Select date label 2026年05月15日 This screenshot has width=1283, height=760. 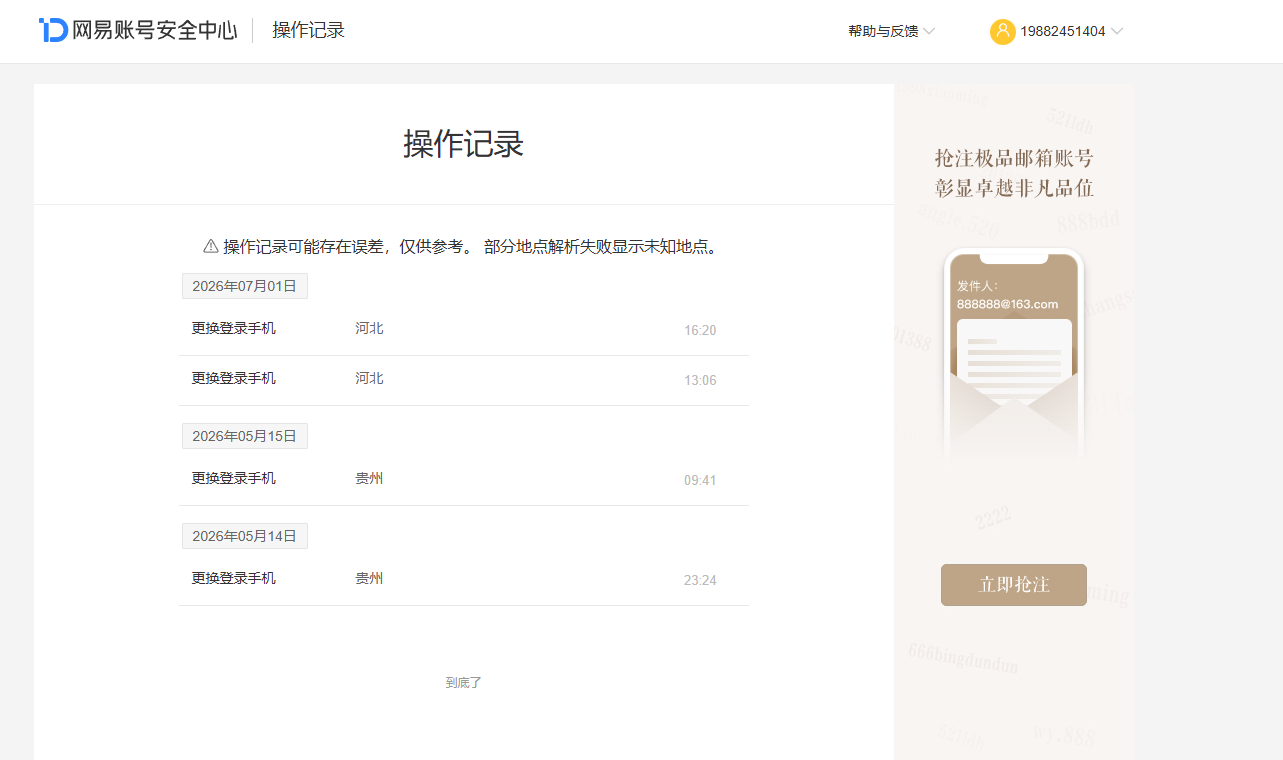(244, 436)
